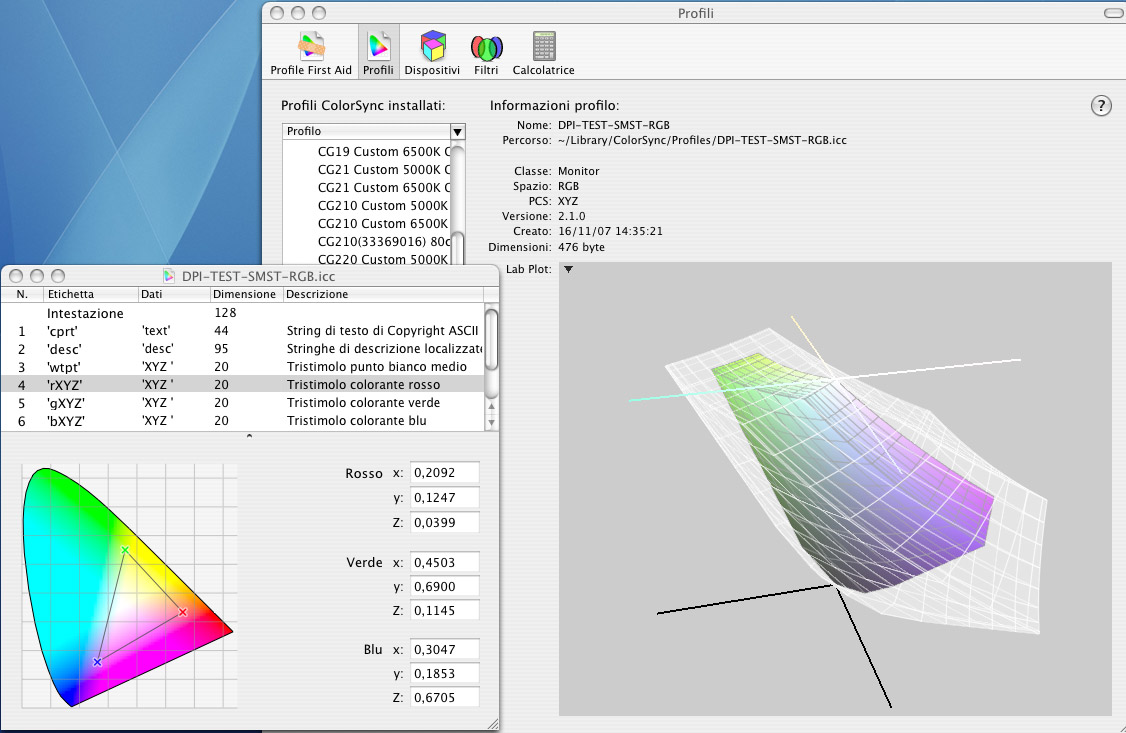Click the Rosso Z value field
This screenshot has width=1126, height=733.
(x=445, y=523)
